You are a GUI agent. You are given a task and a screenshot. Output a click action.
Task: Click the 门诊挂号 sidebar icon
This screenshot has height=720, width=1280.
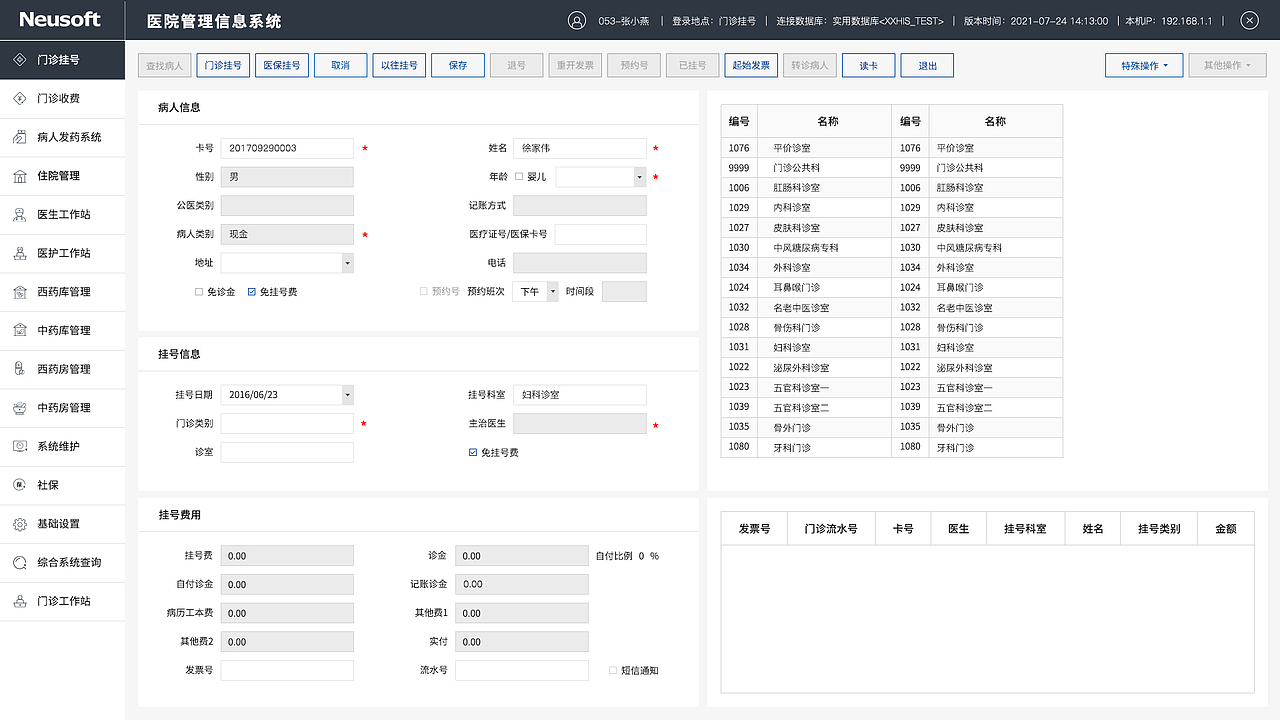[x=20, y=60]
